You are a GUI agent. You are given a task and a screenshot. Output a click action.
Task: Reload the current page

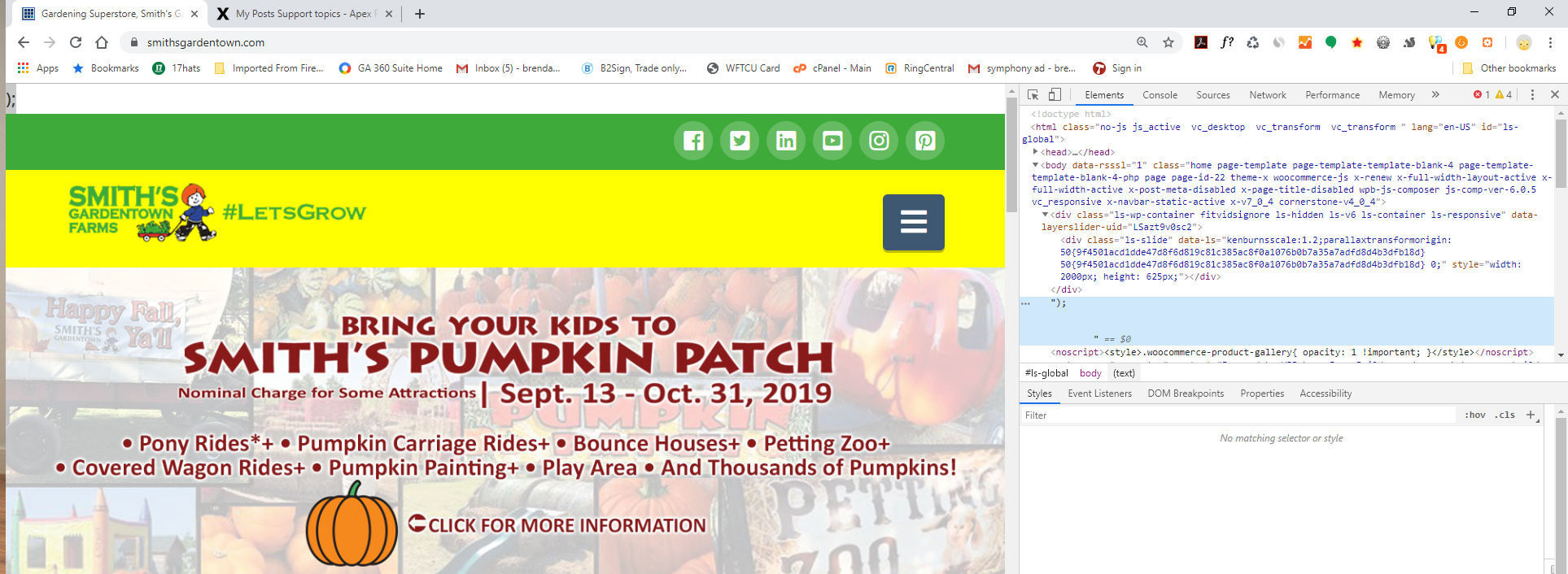tap(76, 42)
